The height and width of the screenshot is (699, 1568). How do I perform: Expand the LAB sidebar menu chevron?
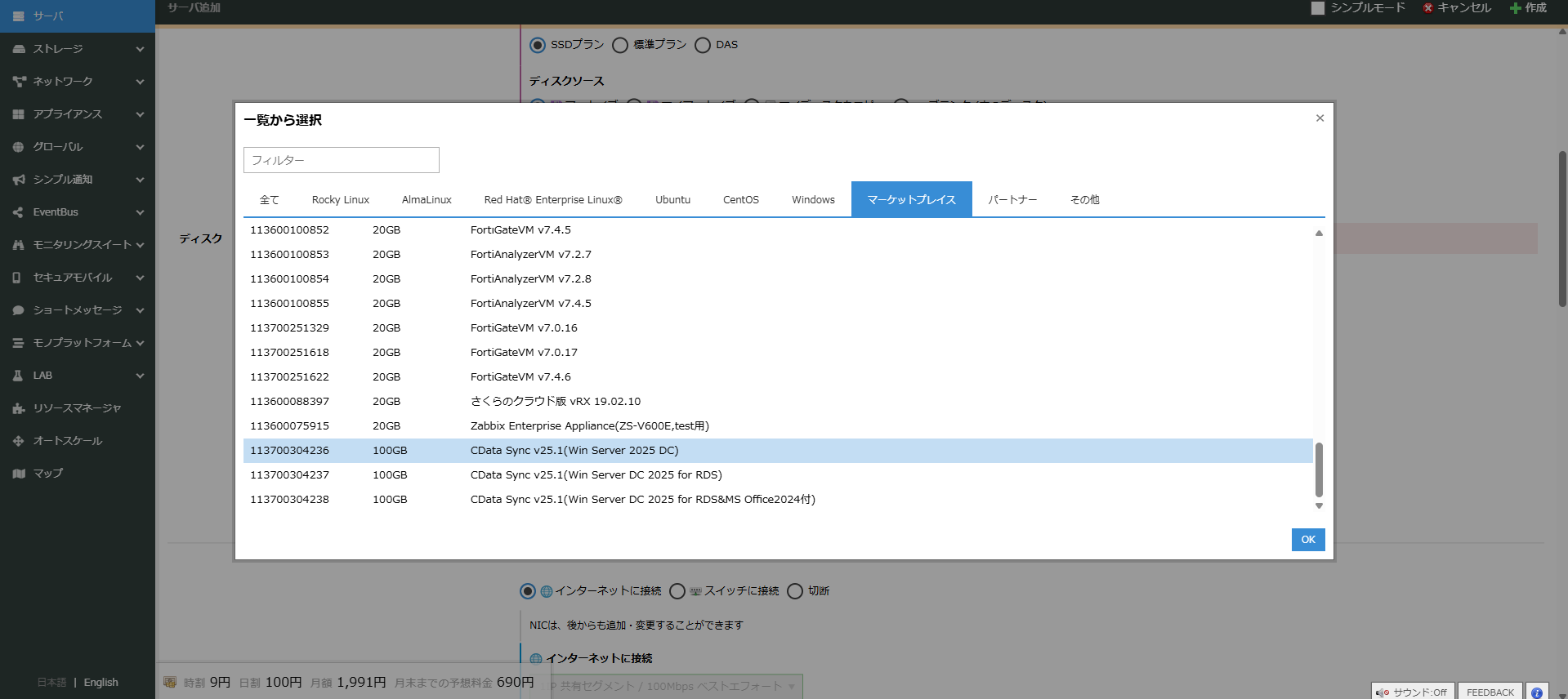pyautogui.click(x=140, y=376)
